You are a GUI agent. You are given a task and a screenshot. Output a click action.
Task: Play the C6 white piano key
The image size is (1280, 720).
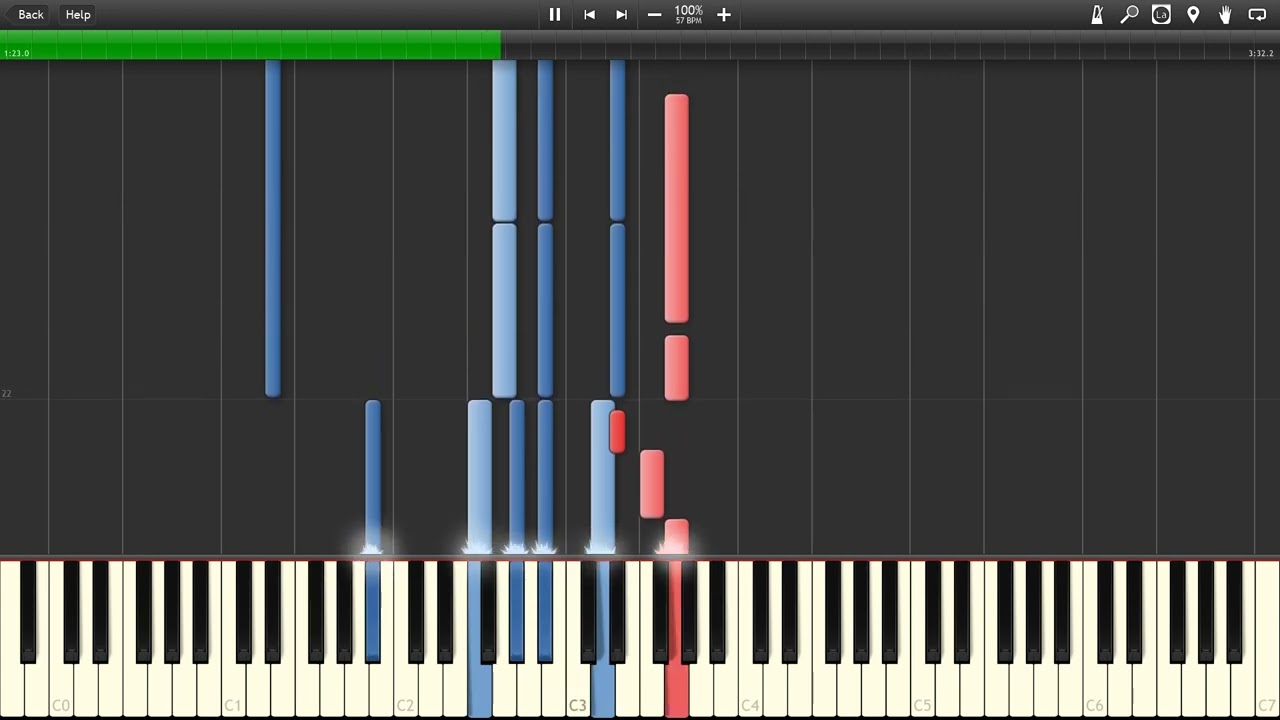click(x=1094, y=690)
